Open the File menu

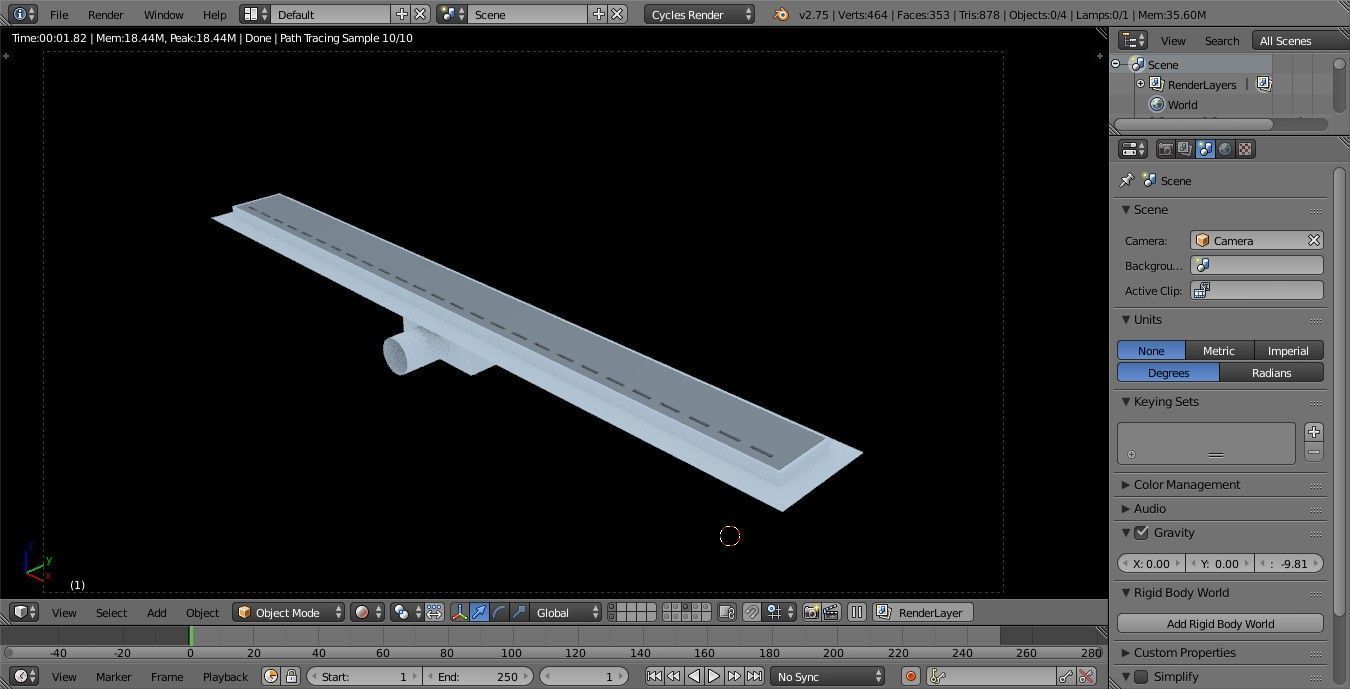59,15
